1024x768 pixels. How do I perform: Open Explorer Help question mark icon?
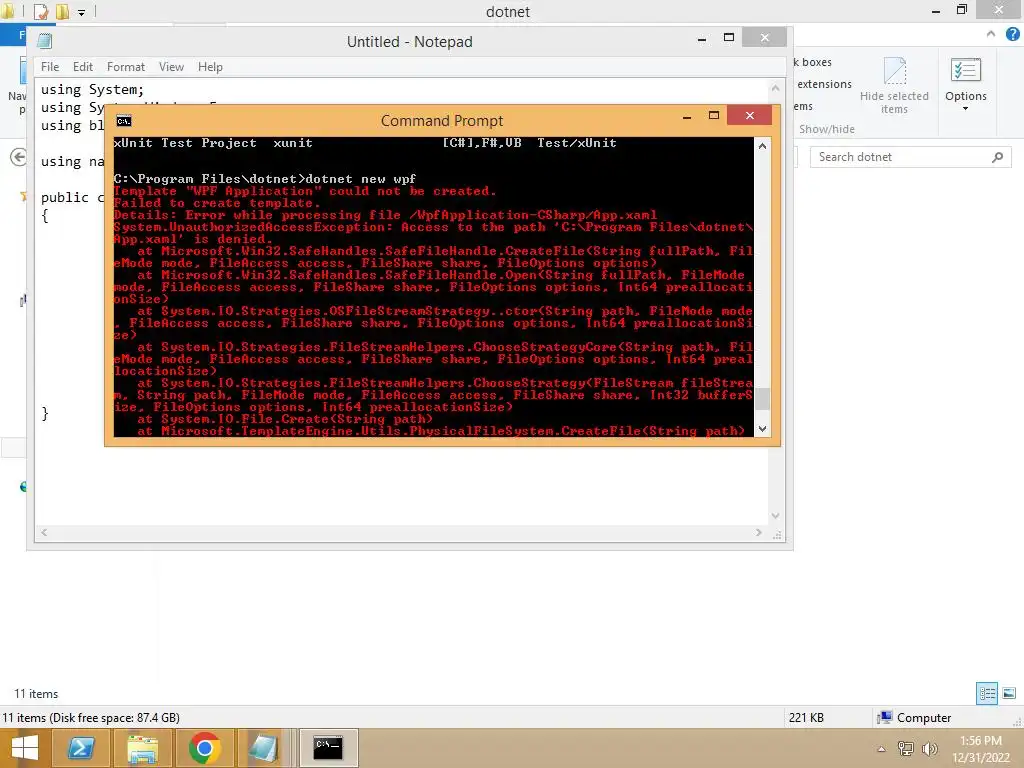pyautogui.click(x=1012, y=33)
